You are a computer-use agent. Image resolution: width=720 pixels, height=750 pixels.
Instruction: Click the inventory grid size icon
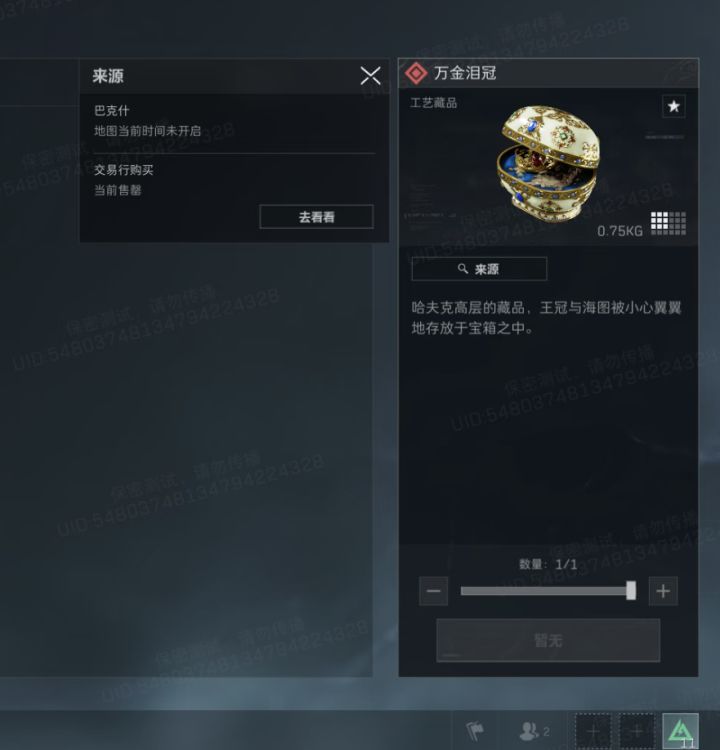pyautogui.click(x=668, y=223)
